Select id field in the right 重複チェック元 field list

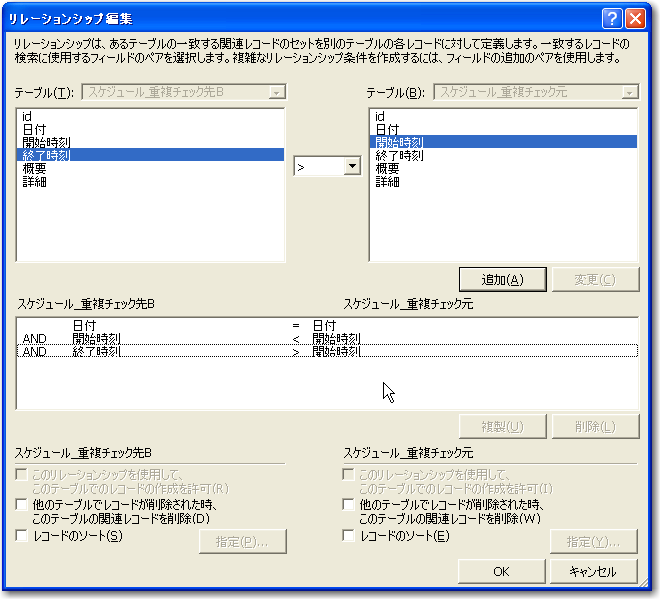379,117
